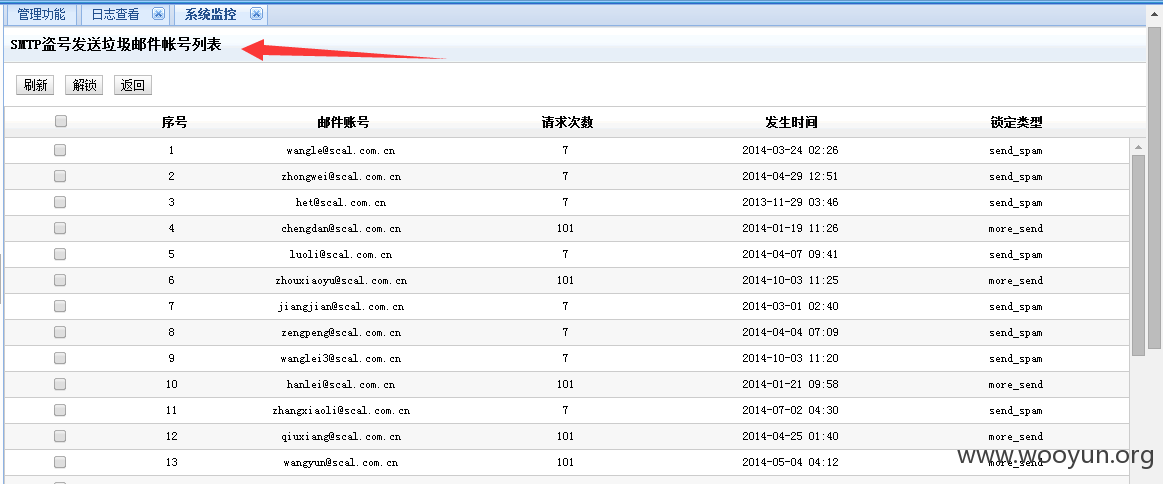Click the 返回 button

(x=133, y=85)
